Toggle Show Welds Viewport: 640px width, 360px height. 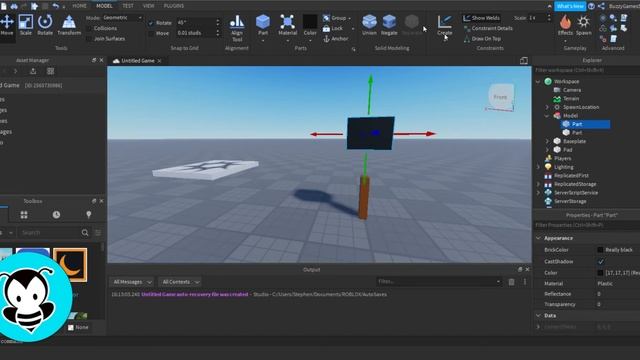pos(481,18)
